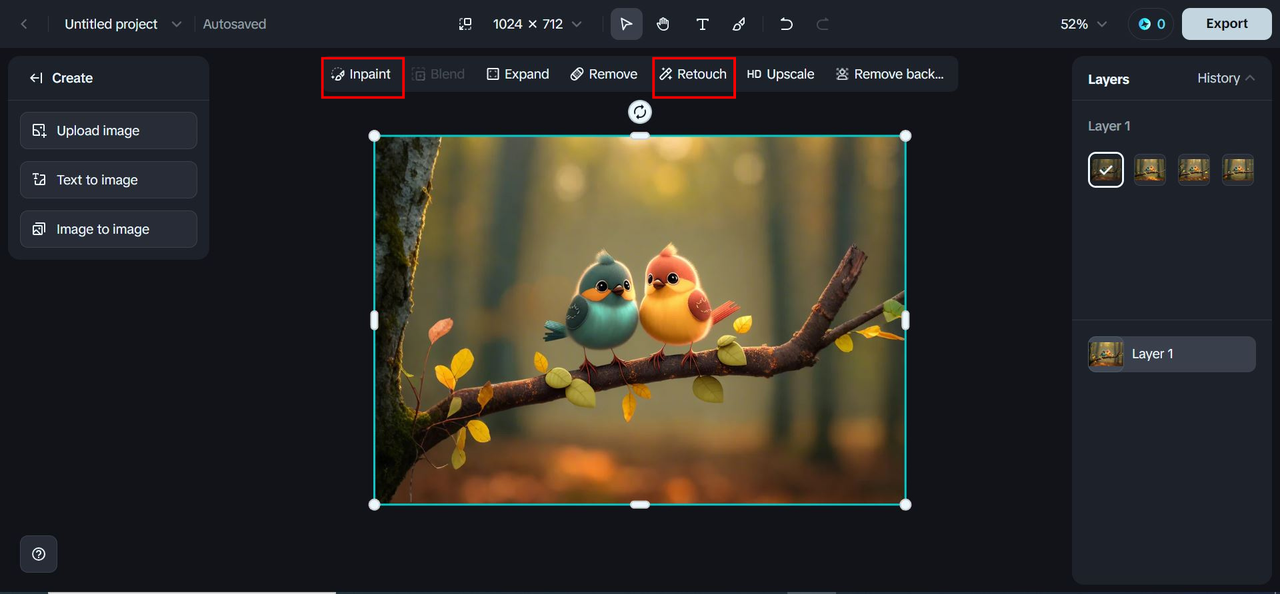Open Image to image generator

click(108, 229)
